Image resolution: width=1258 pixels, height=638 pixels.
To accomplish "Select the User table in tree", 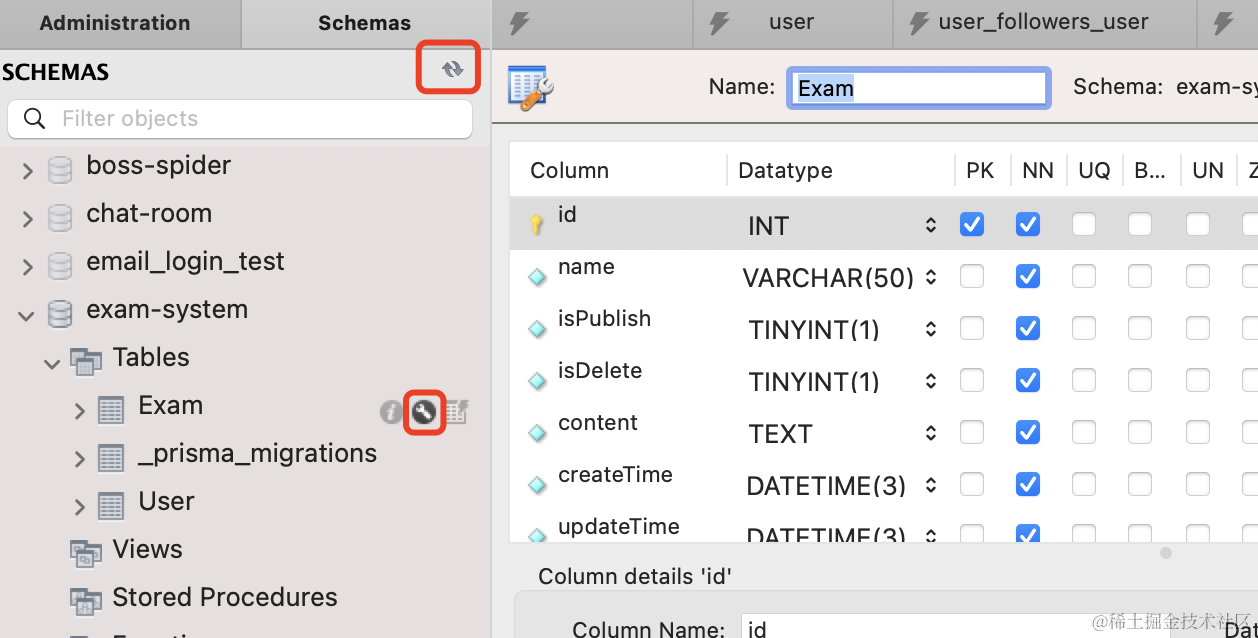I will [x=166, y=502].
